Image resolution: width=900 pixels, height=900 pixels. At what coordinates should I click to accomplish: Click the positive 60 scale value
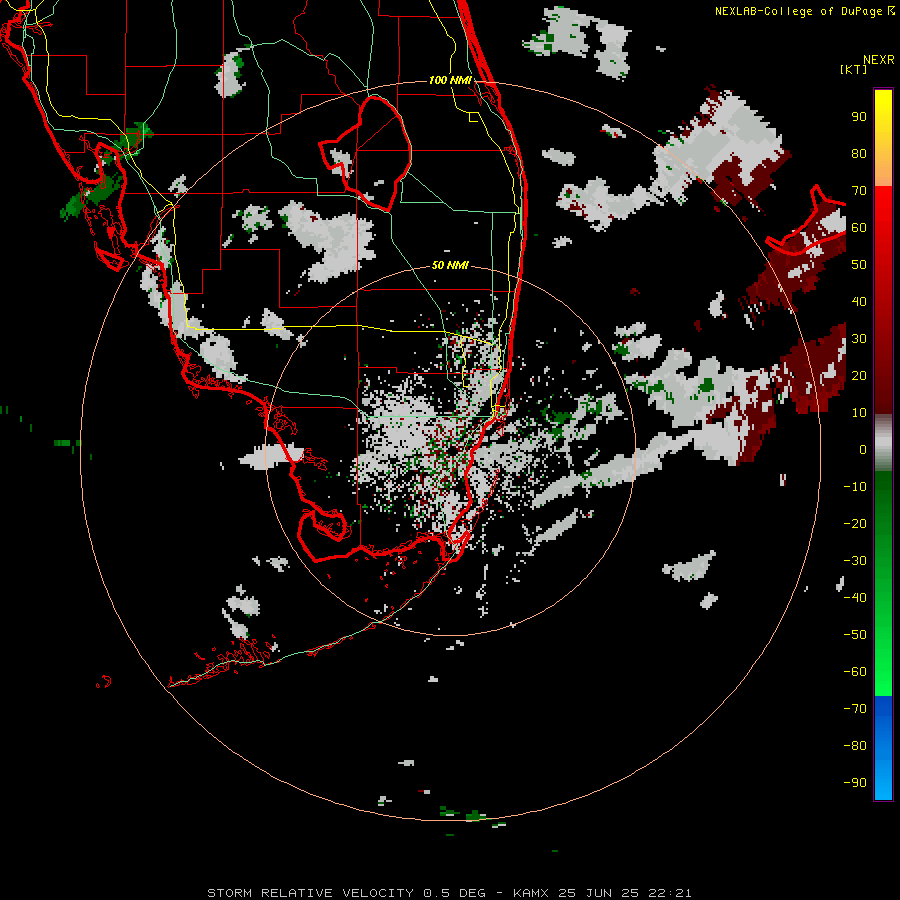(x=859, y=227)
